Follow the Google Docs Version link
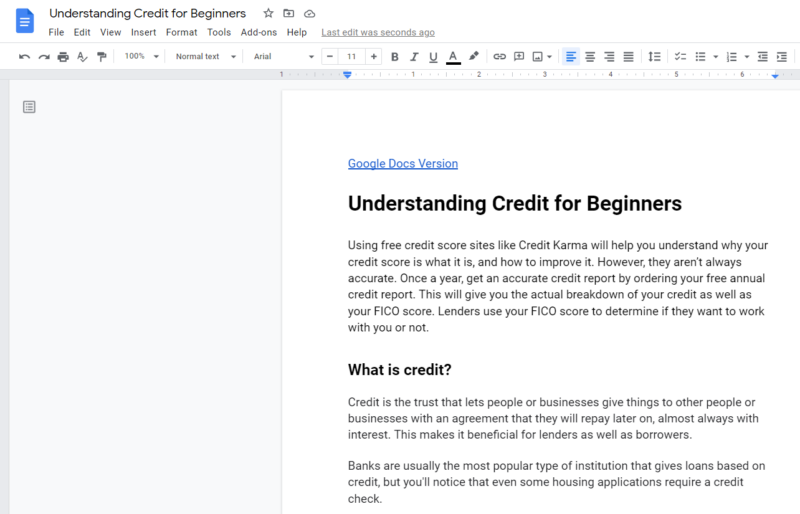Screen dimensions: 800x514 coord(403,163)
